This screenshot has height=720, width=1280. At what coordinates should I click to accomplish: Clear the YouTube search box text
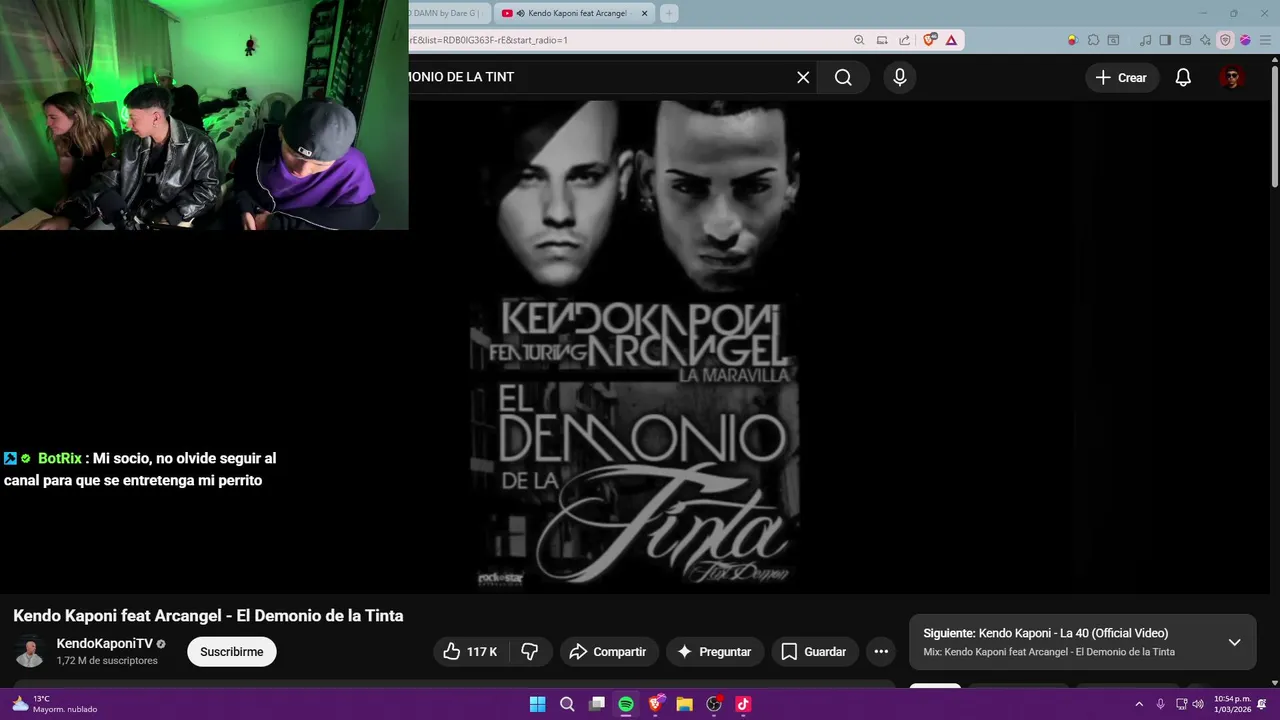pos(803,77)
